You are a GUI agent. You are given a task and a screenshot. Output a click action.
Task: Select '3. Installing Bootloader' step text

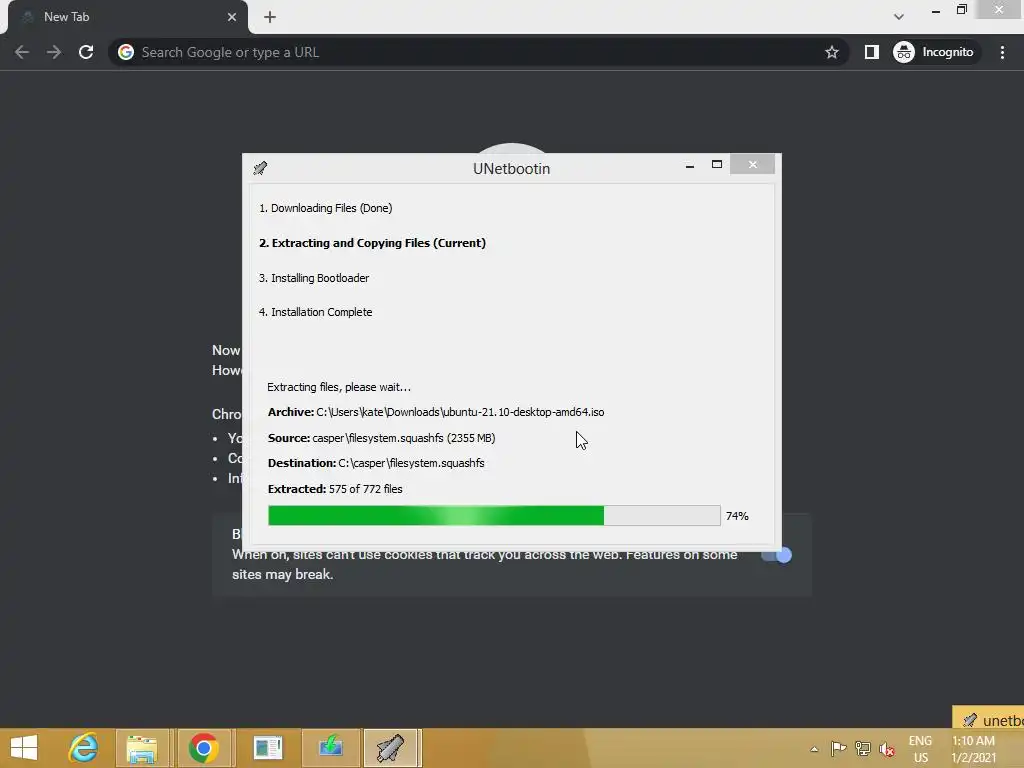pyautogui.click(x=313, y=278)
